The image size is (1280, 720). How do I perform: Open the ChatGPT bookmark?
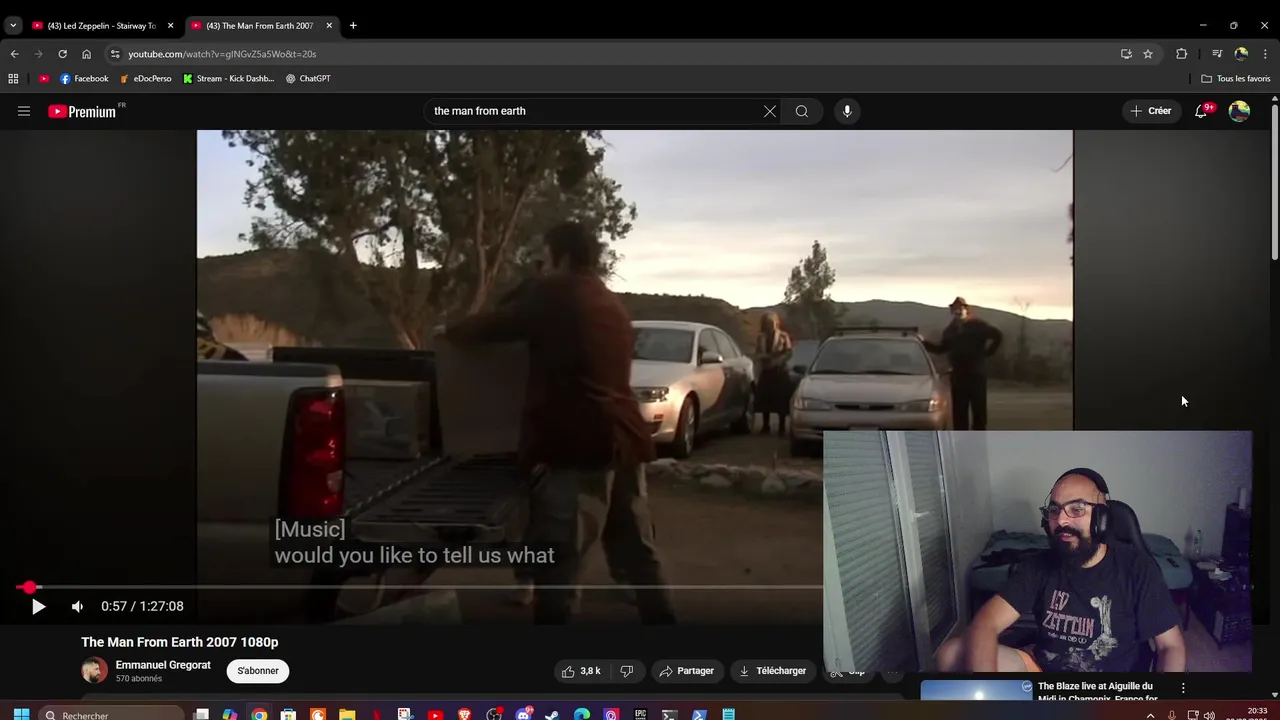pos(308,78)
